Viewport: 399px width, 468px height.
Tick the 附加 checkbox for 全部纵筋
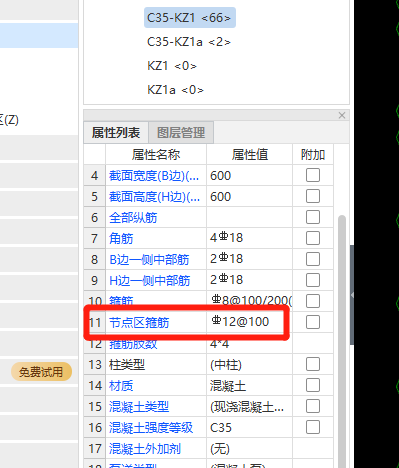pos(313,217)
